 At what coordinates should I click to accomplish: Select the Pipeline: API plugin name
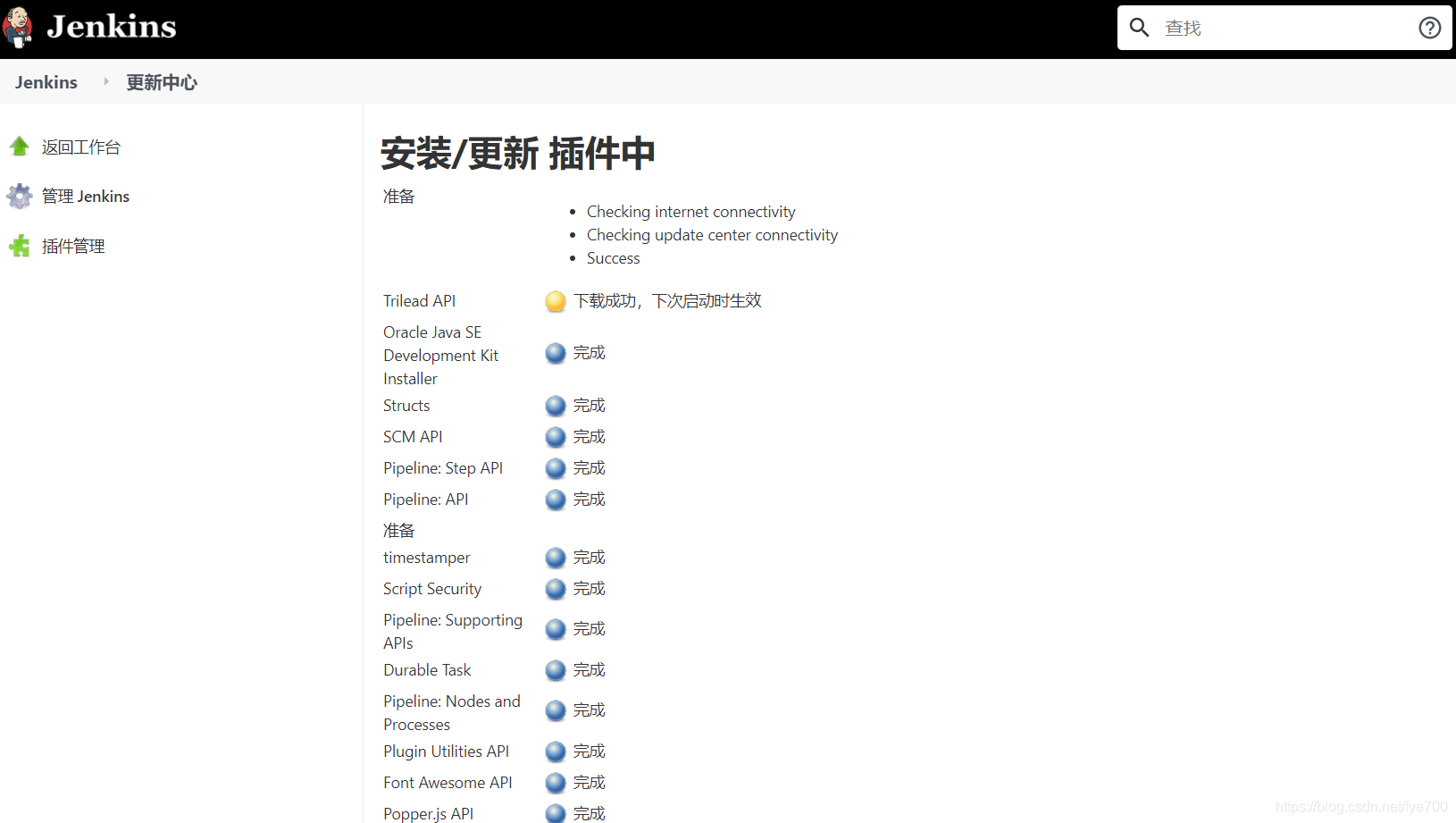[x=425, y=500]
